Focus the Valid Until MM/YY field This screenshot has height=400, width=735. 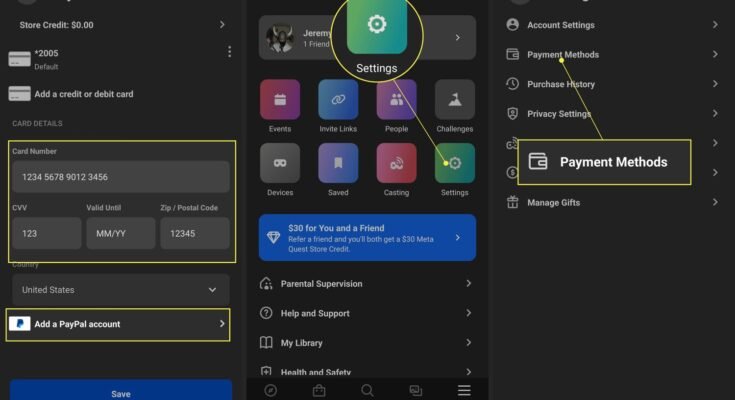point(121,233)
